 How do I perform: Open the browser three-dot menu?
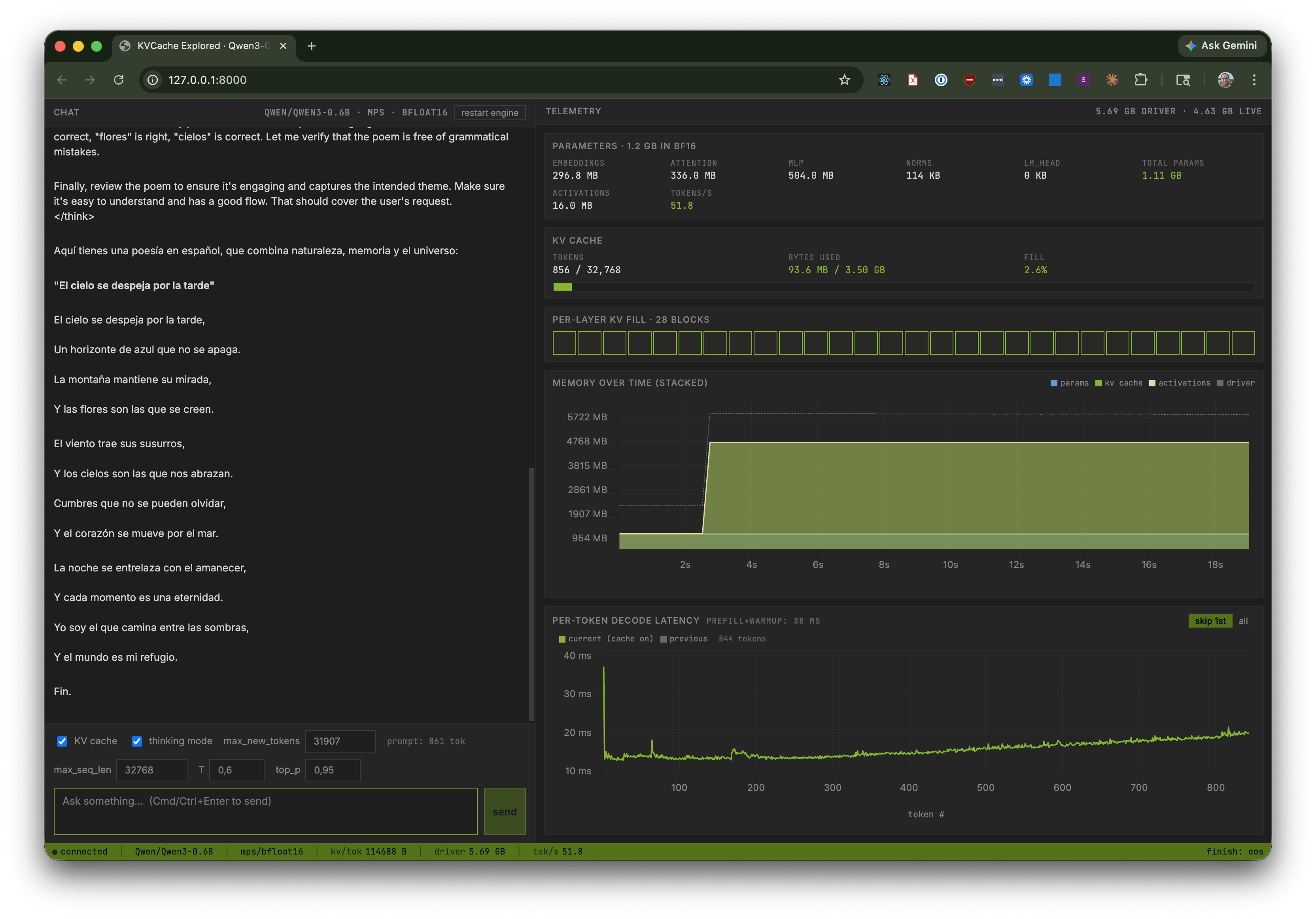pos(1254,80)
